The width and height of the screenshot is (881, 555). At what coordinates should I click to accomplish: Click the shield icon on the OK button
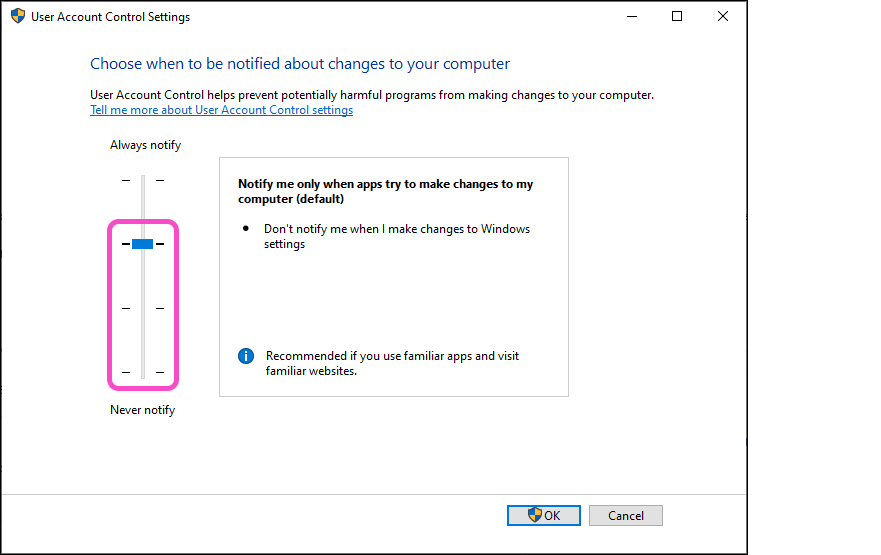[534, 515]
